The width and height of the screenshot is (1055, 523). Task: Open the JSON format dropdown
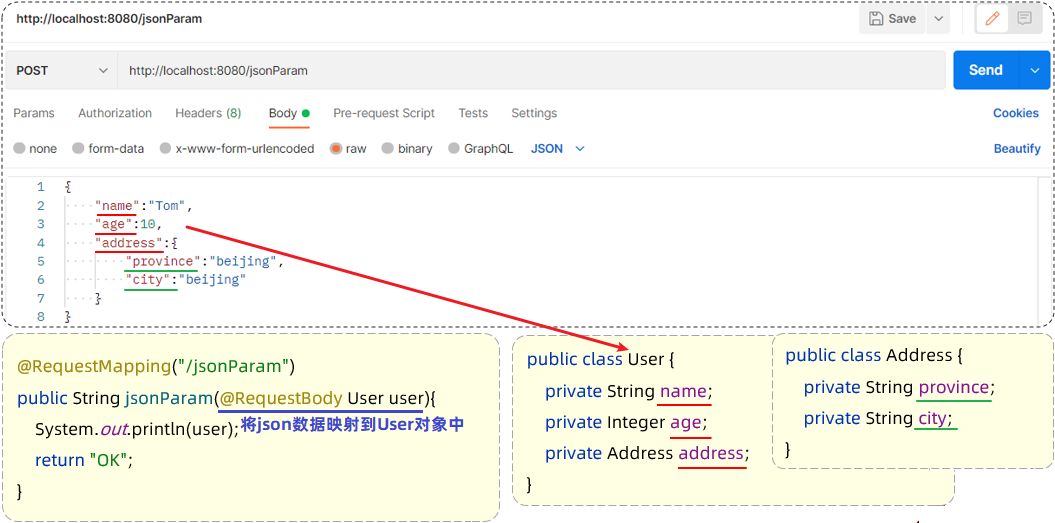557,149
